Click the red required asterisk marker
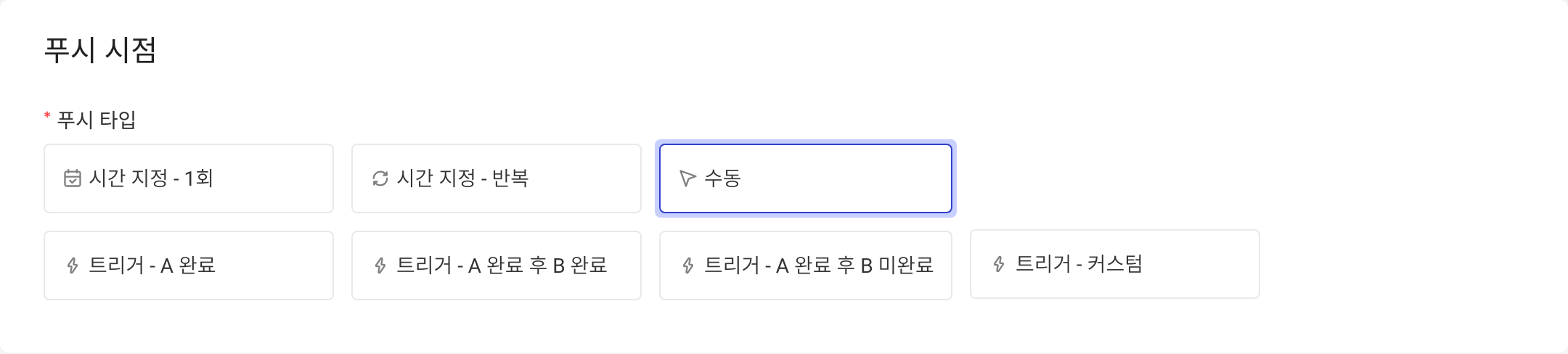This screenshot has height=354, width=1568. coord(47,116)
